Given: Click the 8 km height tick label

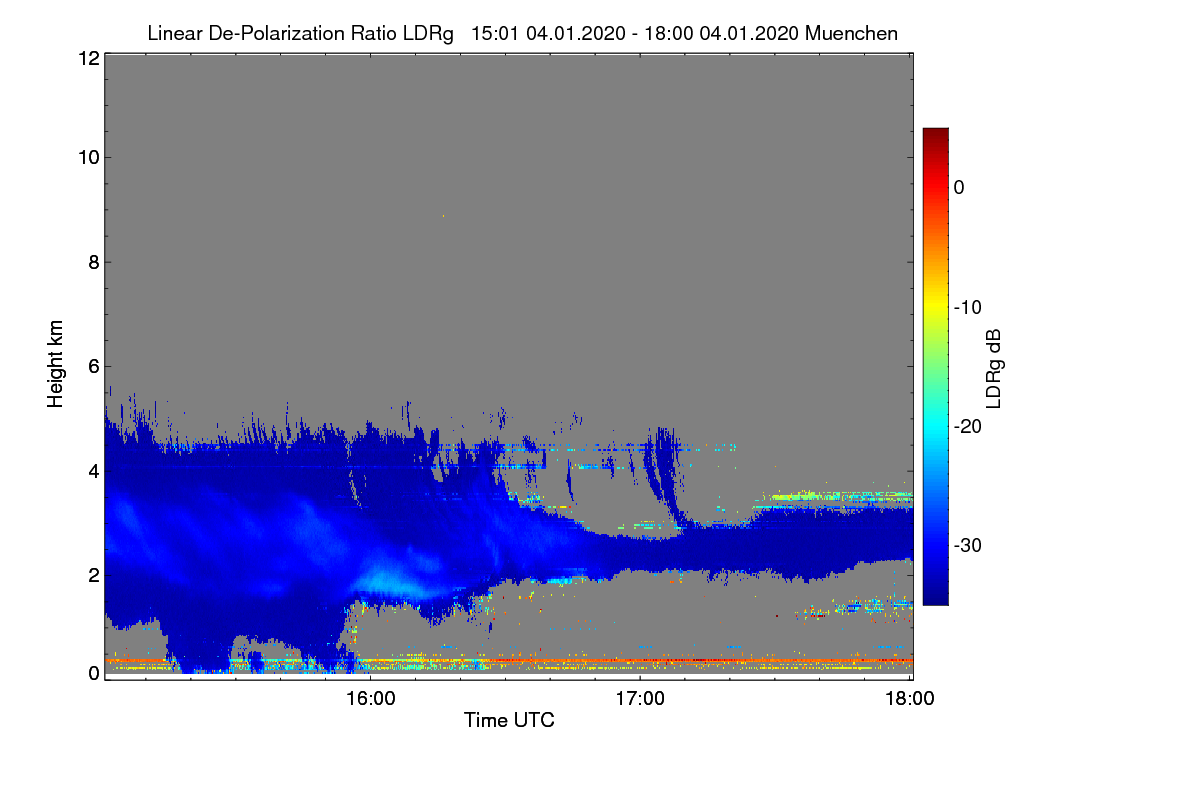Looking at the screenshot, I should click(x=92, y=262).
